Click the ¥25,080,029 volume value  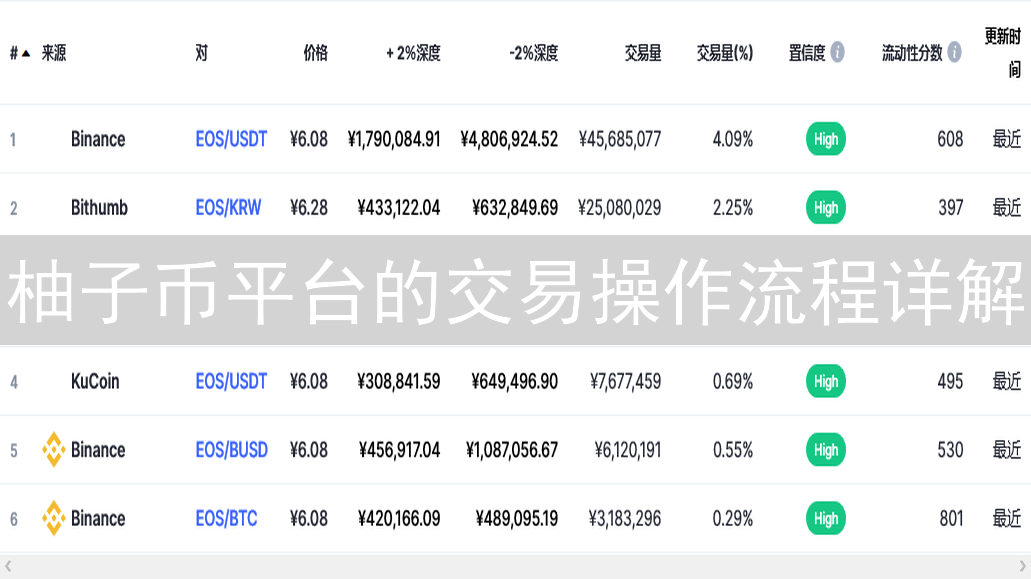pos(619,208)
